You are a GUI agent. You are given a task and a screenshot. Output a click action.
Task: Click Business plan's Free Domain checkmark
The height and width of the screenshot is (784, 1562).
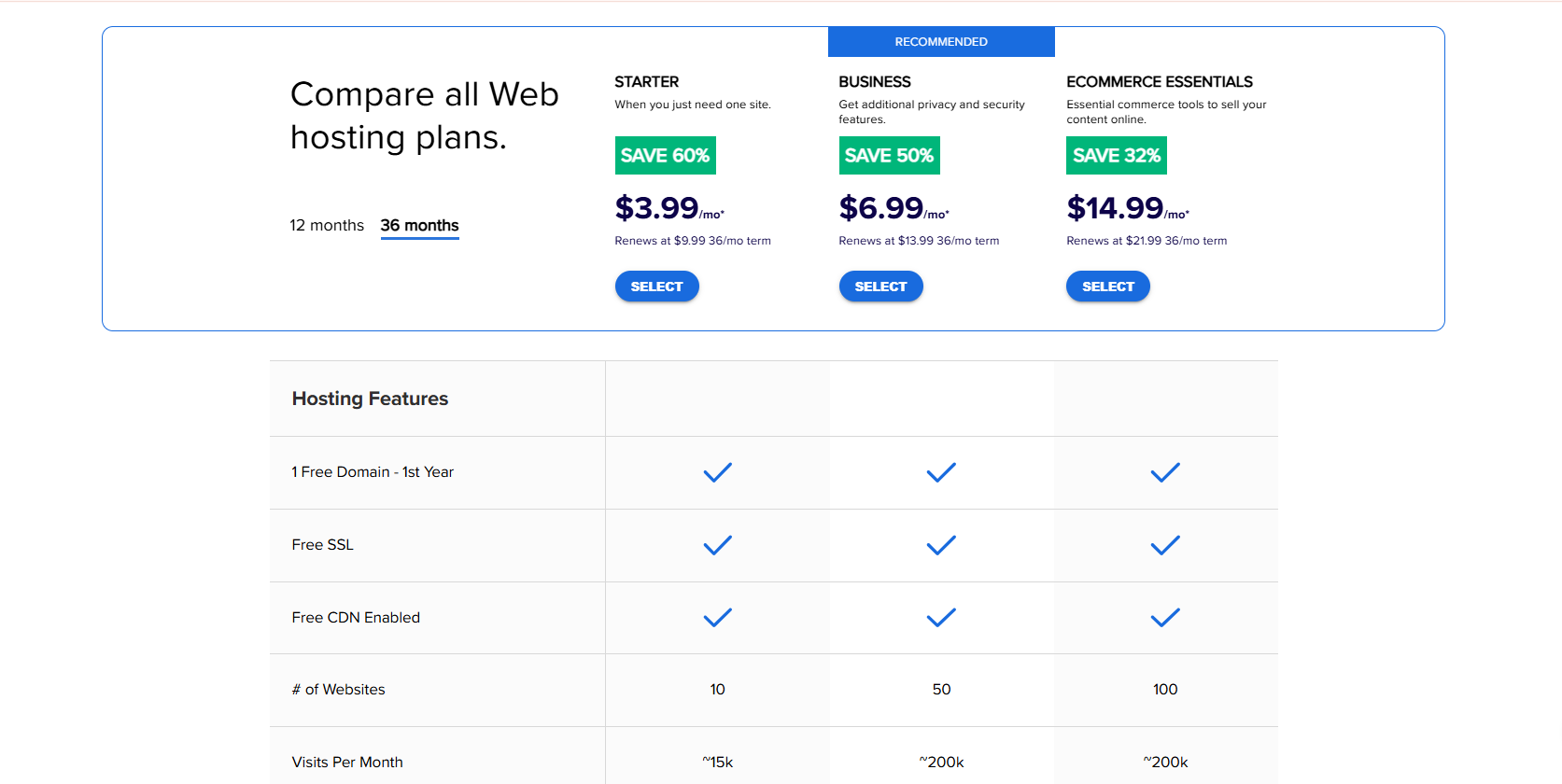coord(941,472)
